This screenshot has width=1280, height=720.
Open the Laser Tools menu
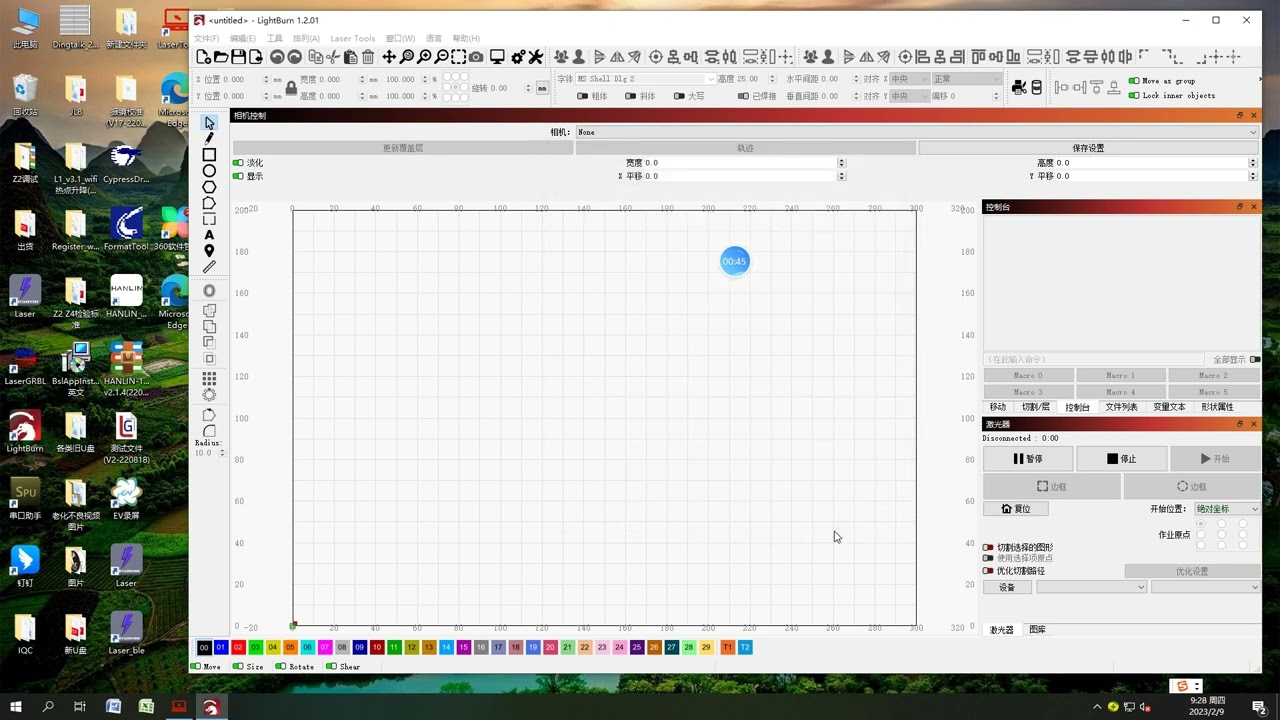353,38
